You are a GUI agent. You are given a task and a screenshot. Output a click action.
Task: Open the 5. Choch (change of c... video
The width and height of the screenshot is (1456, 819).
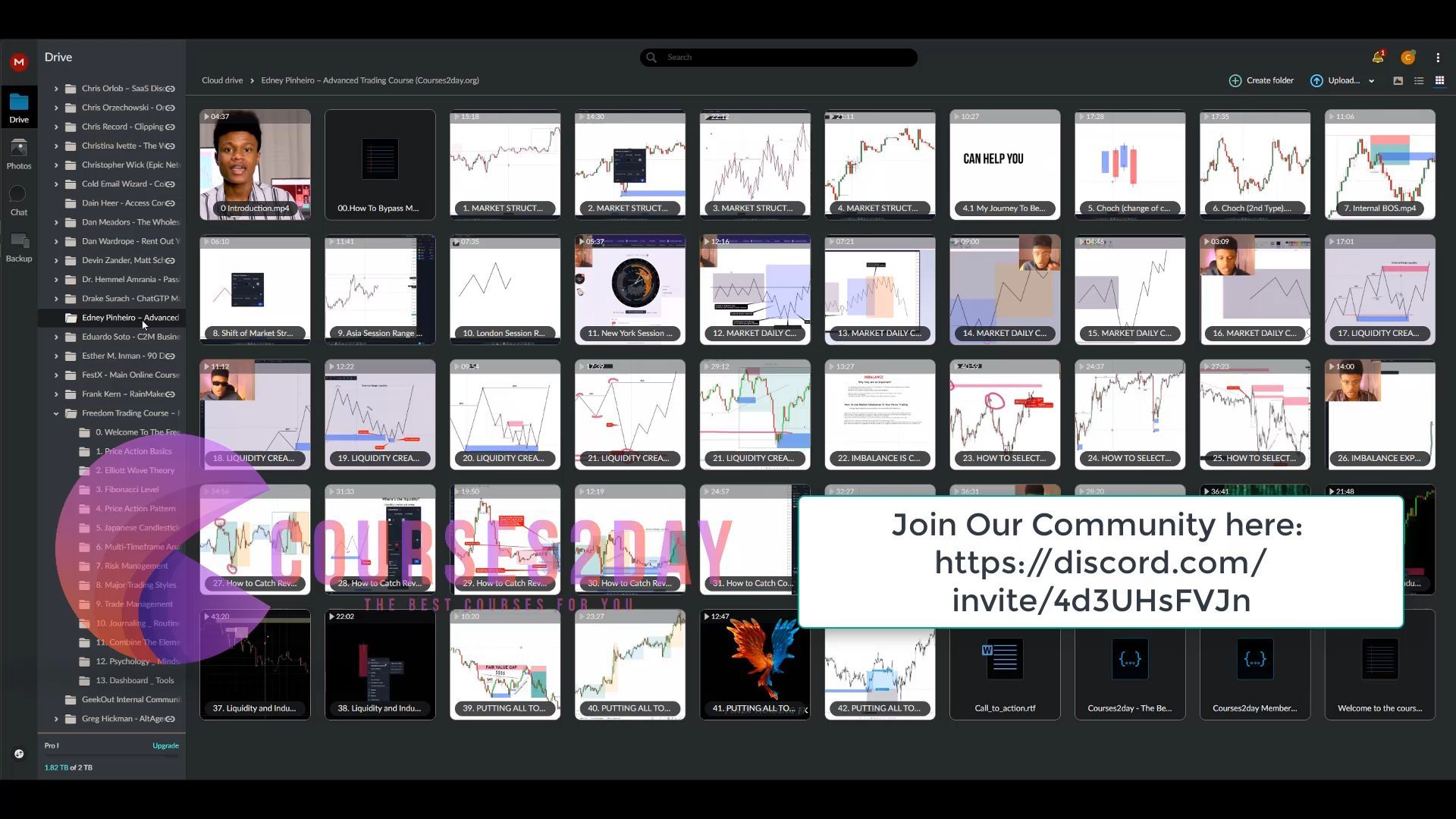point(1130,165)
